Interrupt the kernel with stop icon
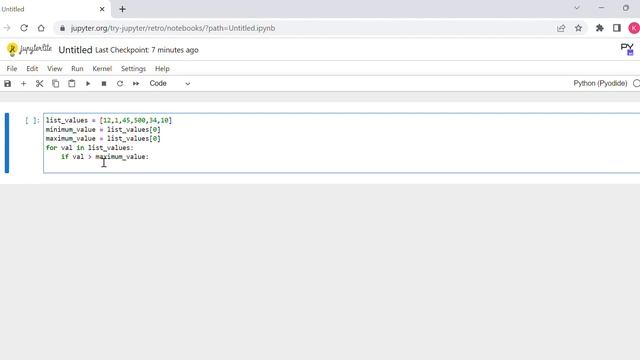This screenshot has height=360, width=640. (104, 84)
